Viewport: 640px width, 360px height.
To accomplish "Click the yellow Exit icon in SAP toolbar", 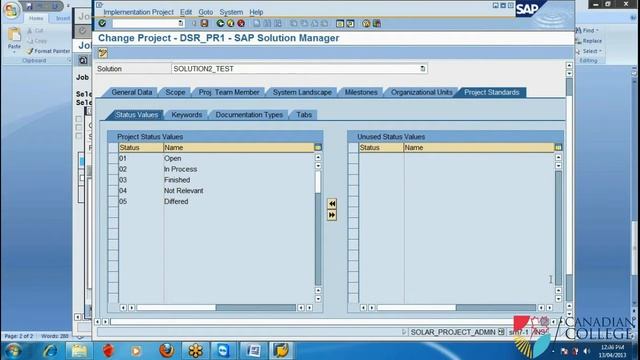I will click(231, 23).
